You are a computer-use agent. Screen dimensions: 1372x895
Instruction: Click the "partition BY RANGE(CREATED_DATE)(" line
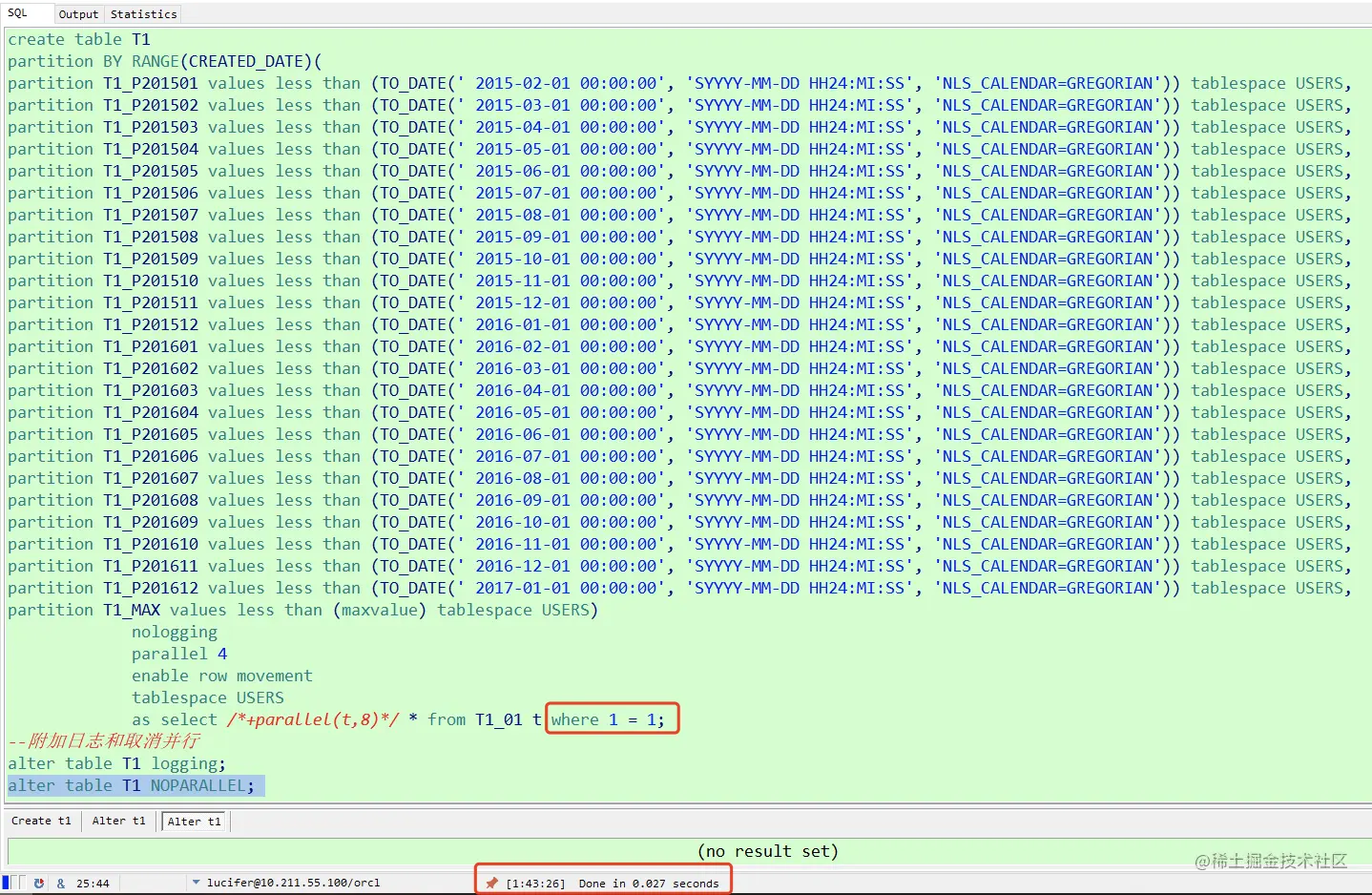click(165, 61)
